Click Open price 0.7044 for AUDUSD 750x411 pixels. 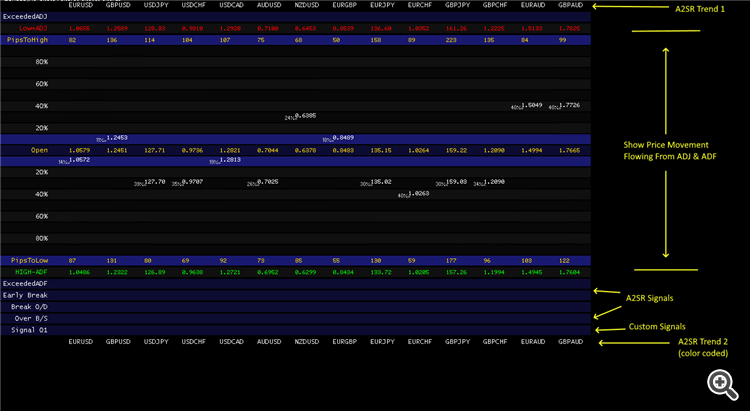point(268,150)
